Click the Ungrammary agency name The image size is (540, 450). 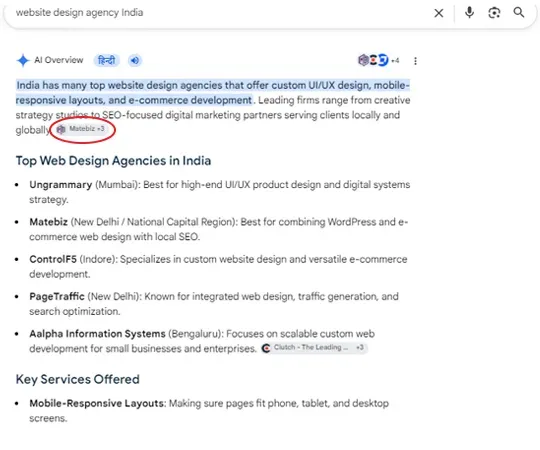(x=61, y=185)
